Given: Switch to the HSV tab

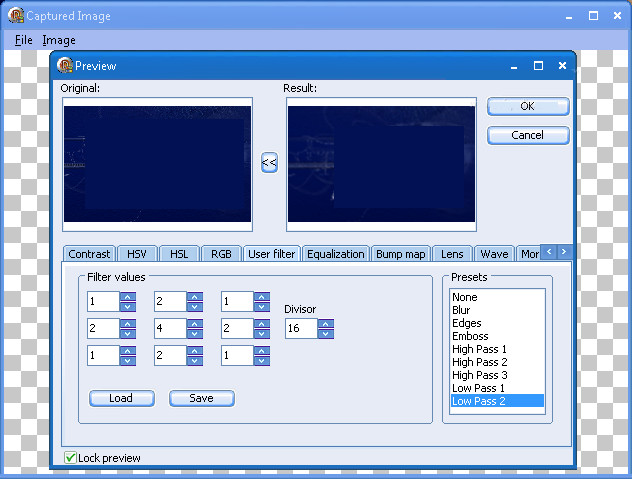Looking at the screenshot, I should (137, 254).
